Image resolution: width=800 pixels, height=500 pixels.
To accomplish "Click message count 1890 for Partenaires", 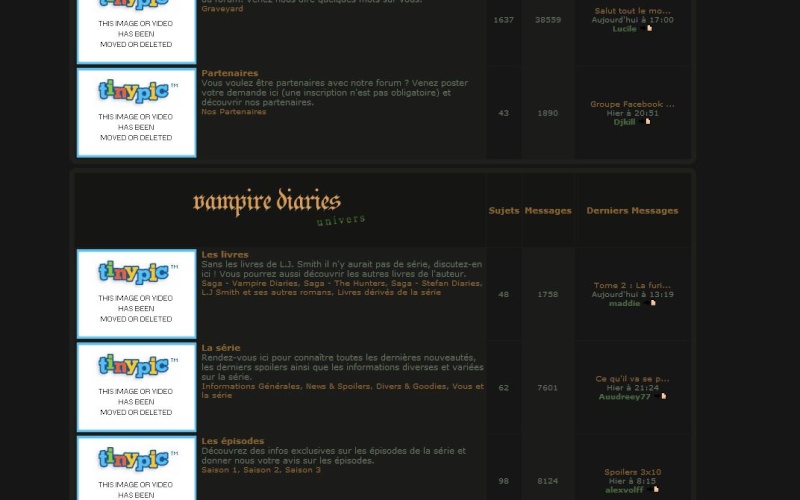I will tap(548, 113).
